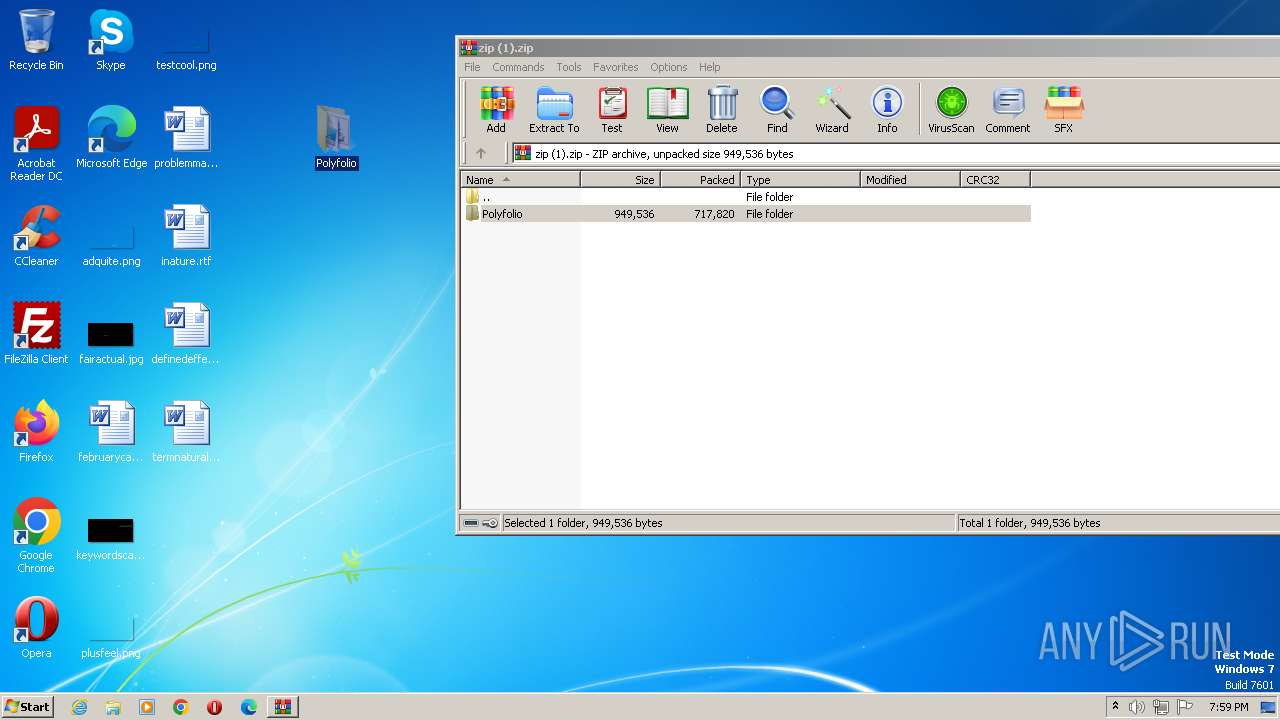Select the februaryca... Word document

pos(111,432)
